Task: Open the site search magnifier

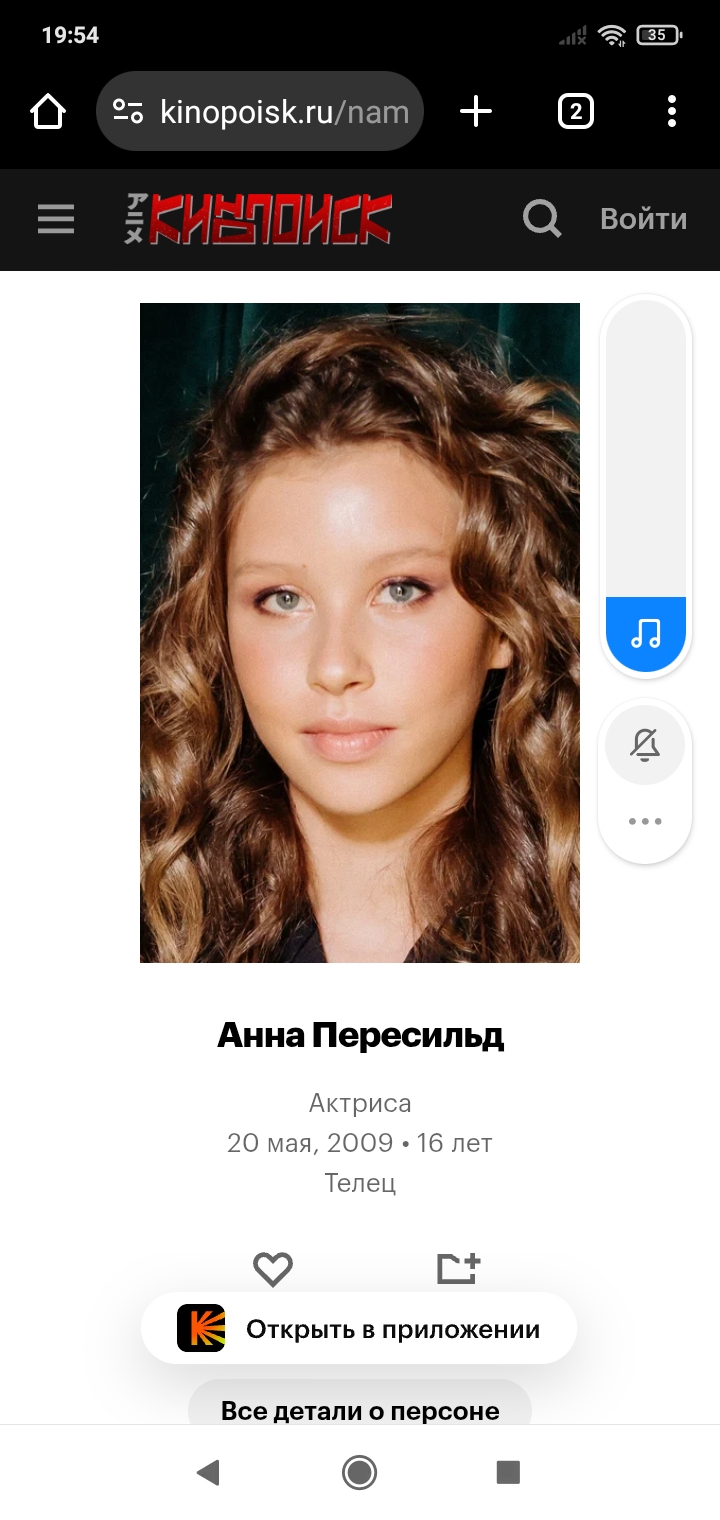Action: [x=542, y=218]
